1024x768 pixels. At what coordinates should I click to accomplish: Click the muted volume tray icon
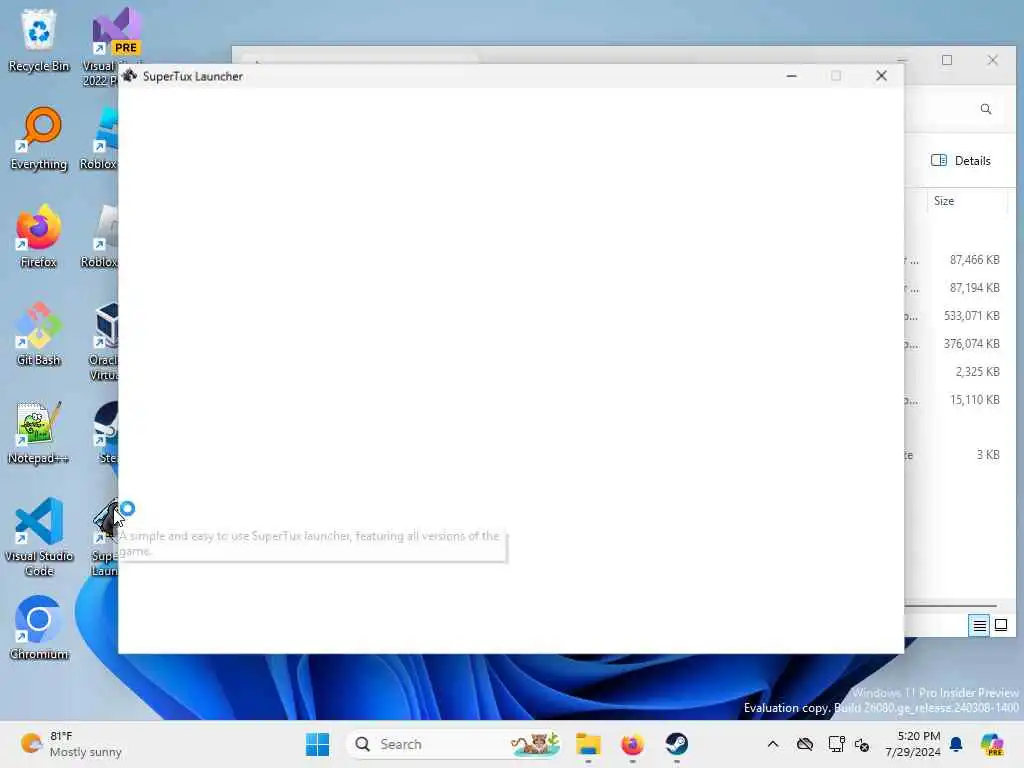coord(862,744)
